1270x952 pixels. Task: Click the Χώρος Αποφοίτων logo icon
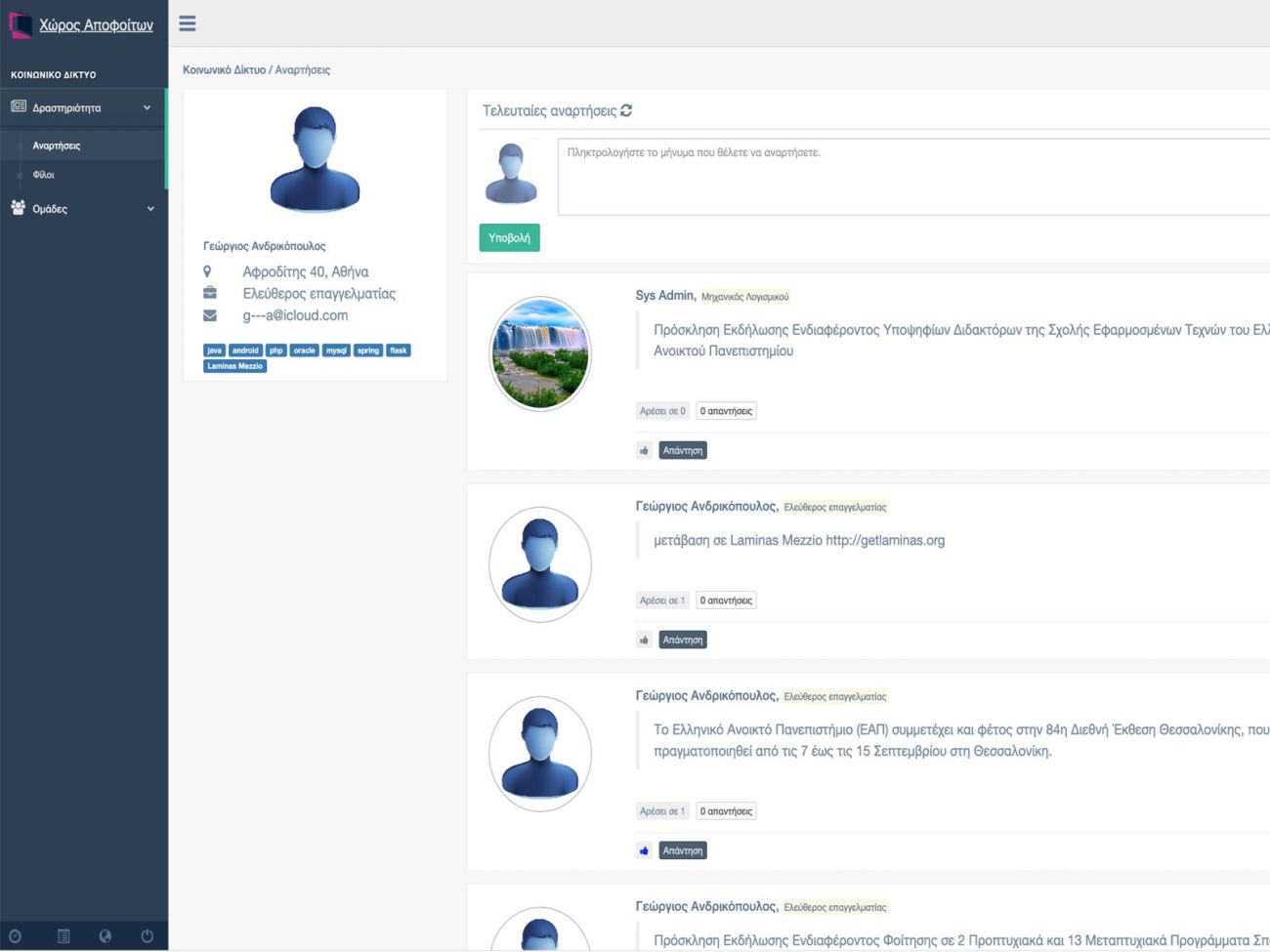pyautogui.click(x=20, y=24)
